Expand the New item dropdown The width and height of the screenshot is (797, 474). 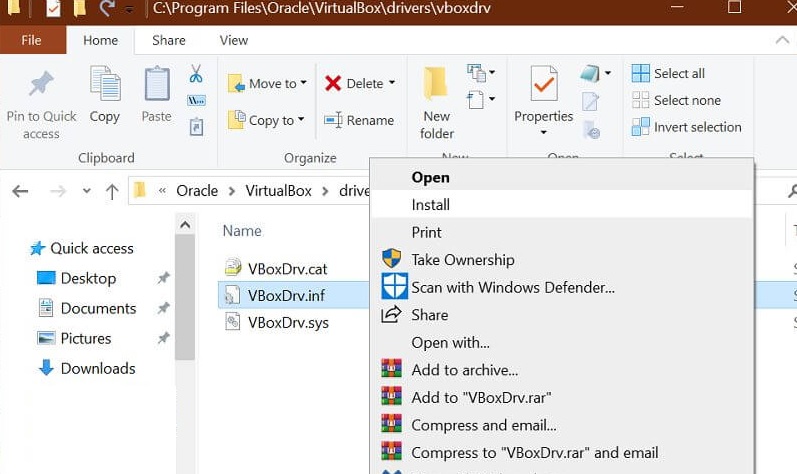click(x=481, y=73)
